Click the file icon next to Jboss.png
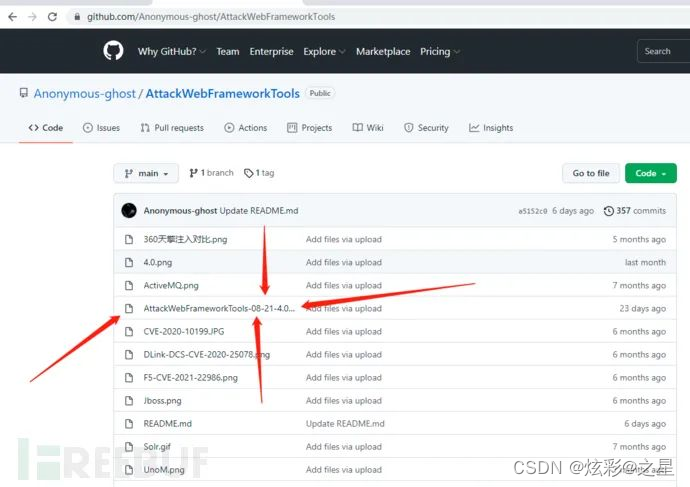Screen dimensions: 690x487 (x=129, y=401)
